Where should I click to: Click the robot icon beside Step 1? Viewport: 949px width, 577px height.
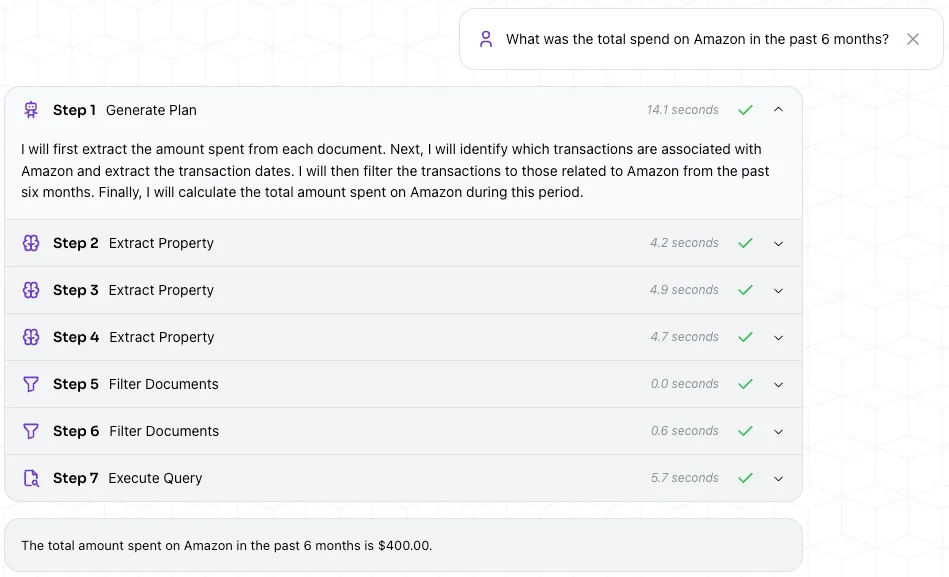click(x=31, y=110)
